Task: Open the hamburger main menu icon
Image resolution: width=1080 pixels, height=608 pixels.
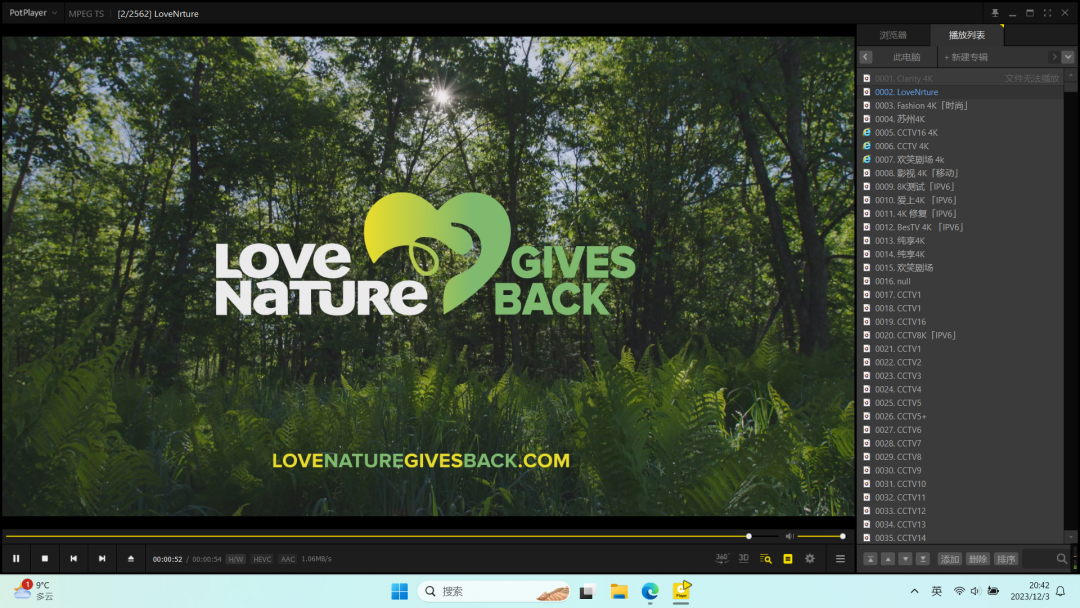Action: pyautogui.click(x=840, y=558)
